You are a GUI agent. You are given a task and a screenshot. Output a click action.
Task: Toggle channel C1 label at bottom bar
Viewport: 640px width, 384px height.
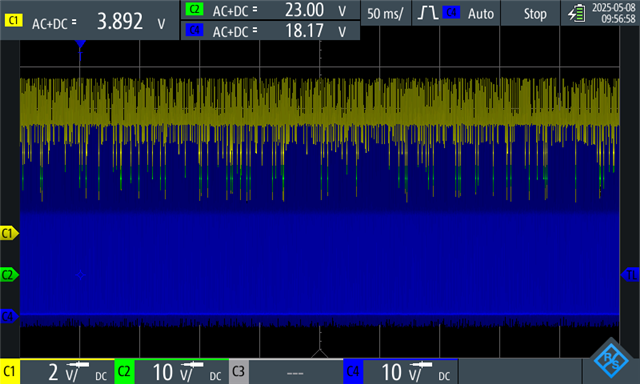[x=9, y=372]
